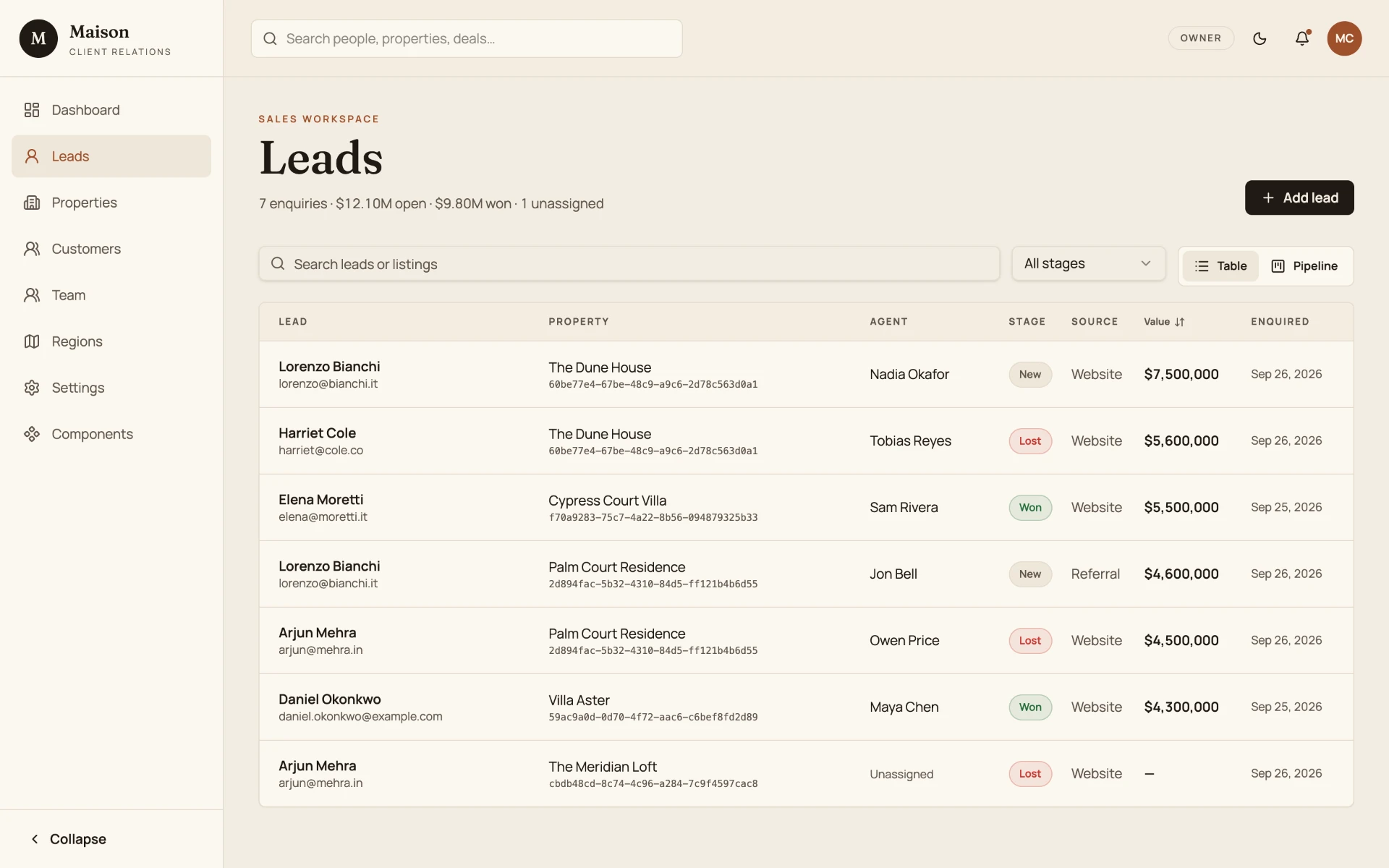Click the Customers people icon
Image resolution: width=1389 pixels, height=868 pixels.
tap(32, 249)
